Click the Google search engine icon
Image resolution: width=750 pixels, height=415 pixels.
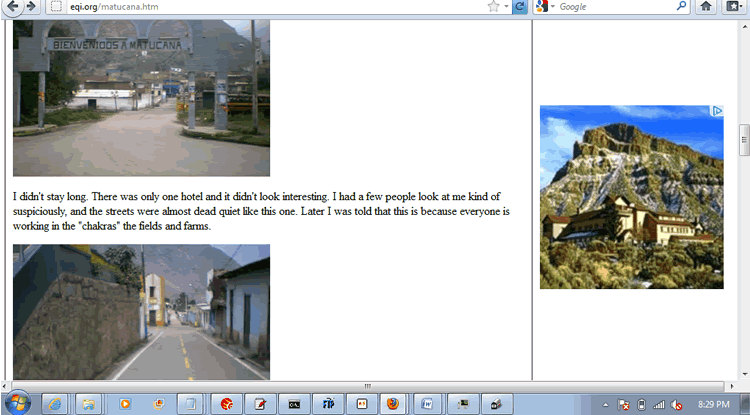pos(541,6)
